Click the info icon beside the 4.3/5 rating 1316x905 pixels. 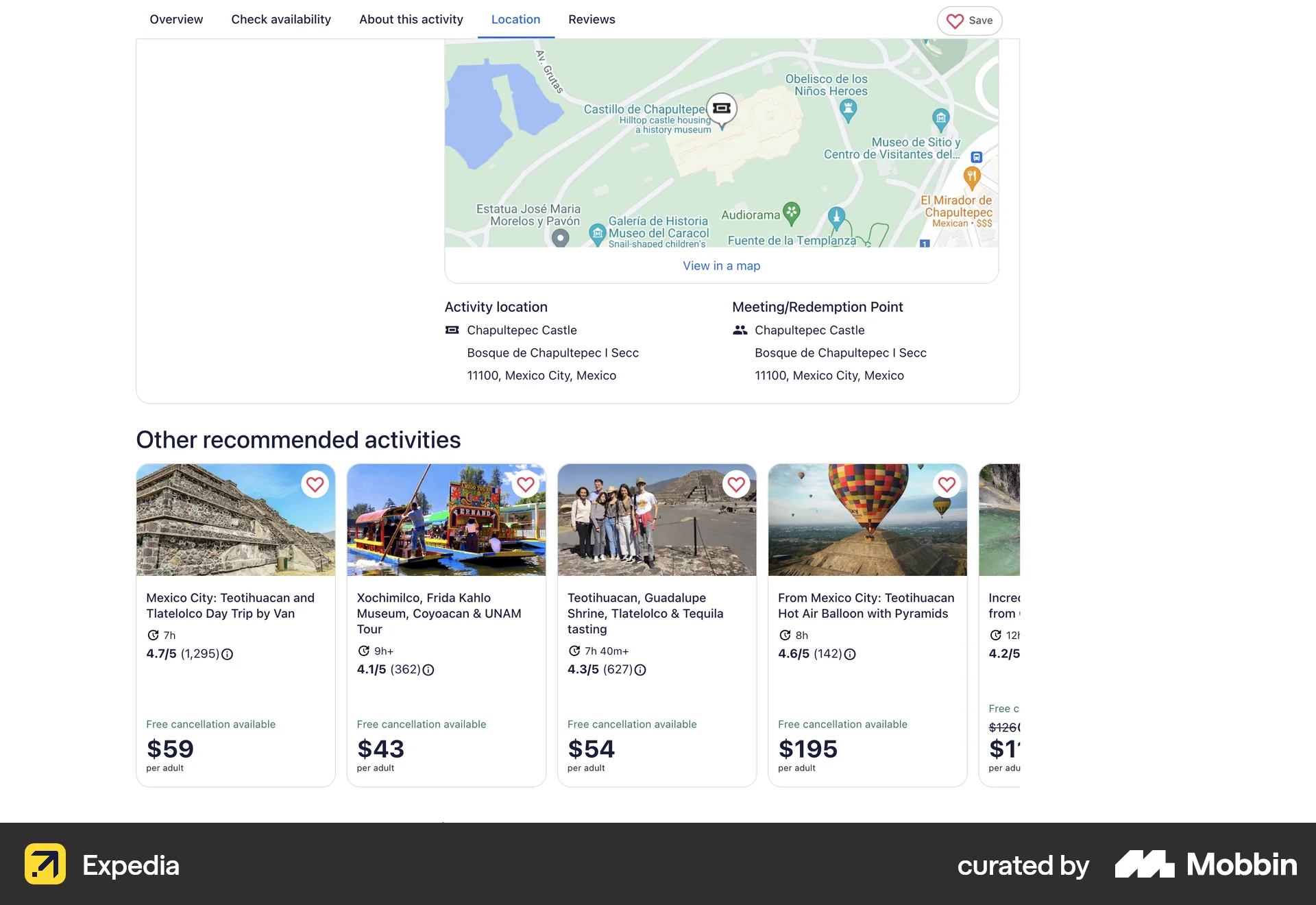639,671
